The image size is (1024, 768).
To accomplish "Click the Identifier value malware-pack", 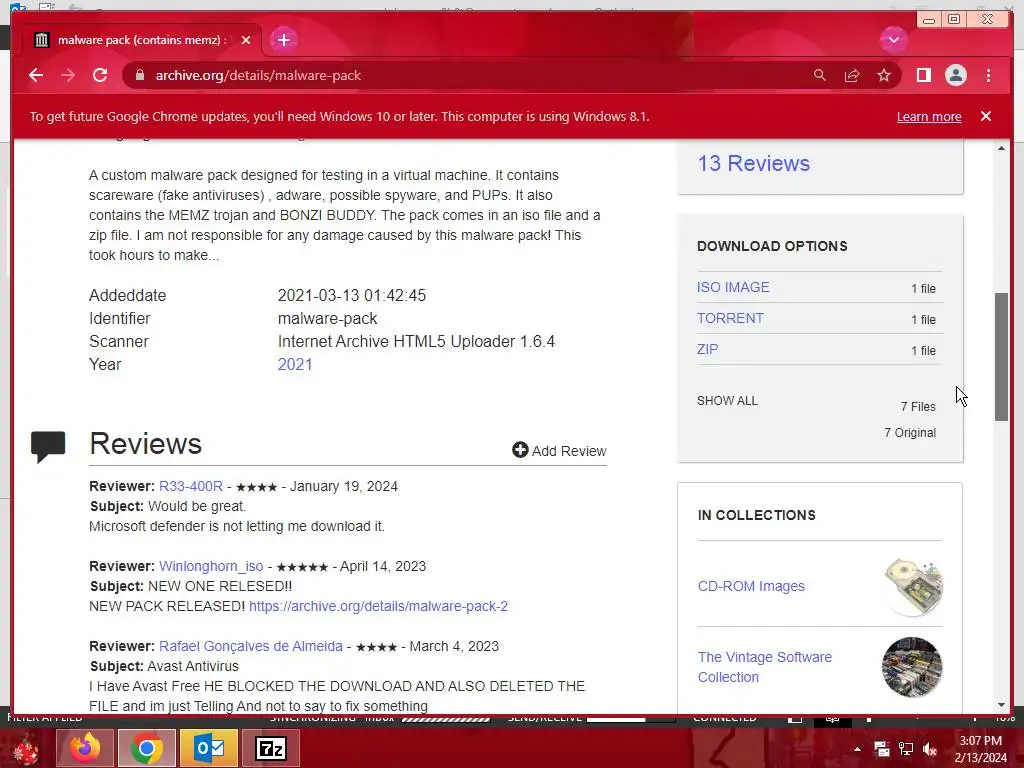I will point(327,319).
